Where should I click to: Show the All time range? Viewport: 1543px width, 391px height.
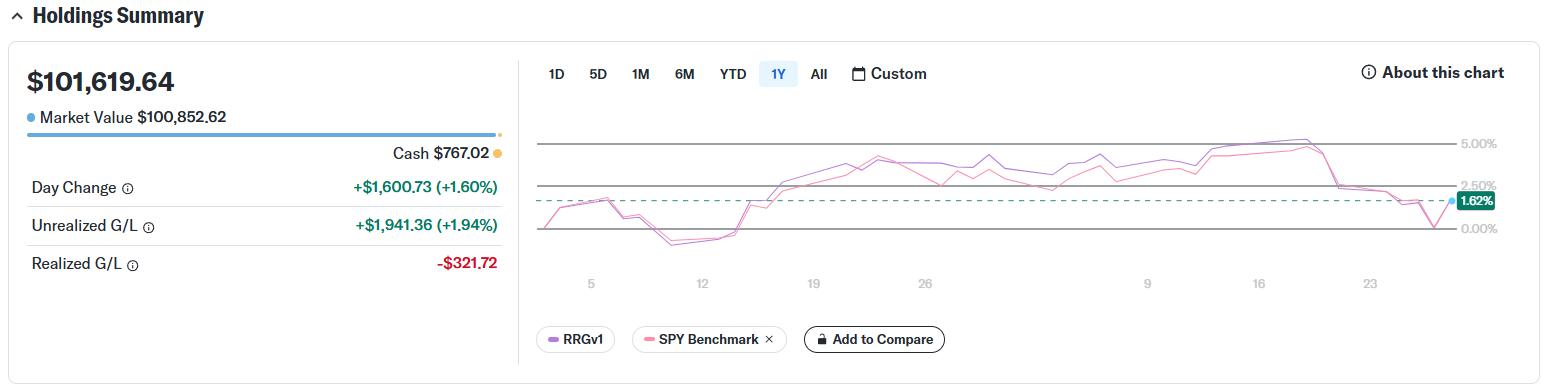(819, 74)
